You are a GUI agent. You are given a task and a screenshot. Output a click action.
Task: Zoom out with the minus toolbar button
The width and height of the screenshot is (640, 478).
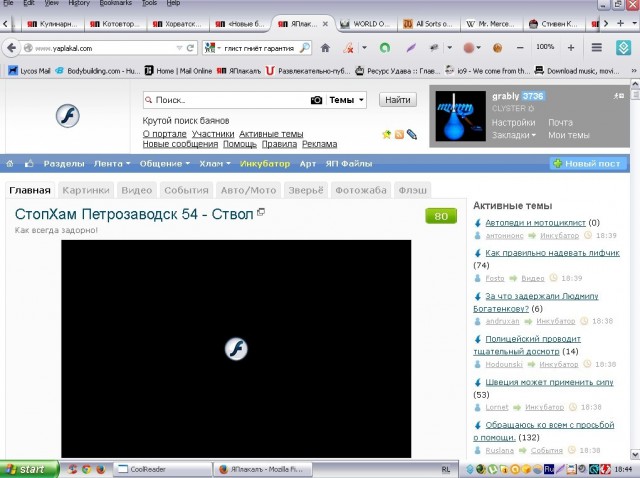point(520,48)
